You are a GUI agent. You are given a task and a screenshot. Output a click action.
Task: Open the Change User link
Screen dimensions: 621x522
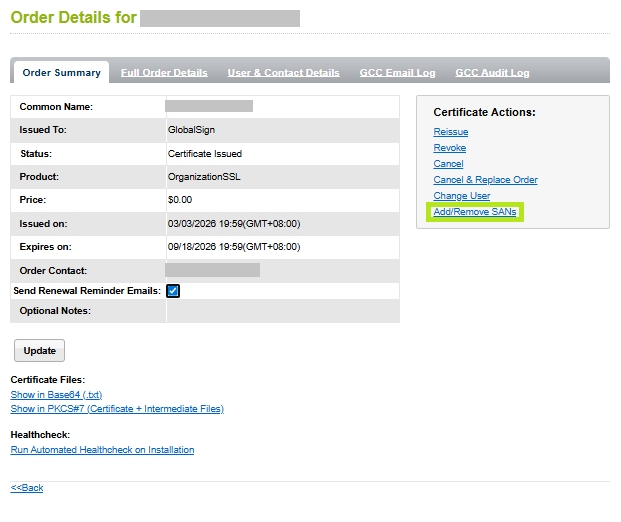pyautogui.click(x=461, y=196)
